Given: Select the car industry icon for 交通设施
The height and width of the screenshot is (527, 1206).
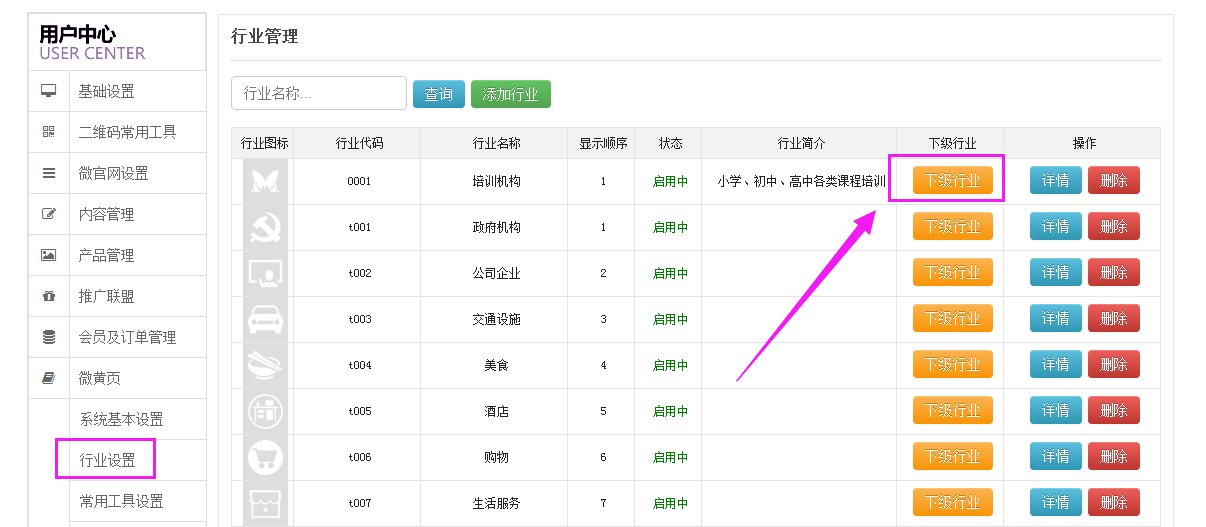Looking at the screenshot, I should pos(265,319).
